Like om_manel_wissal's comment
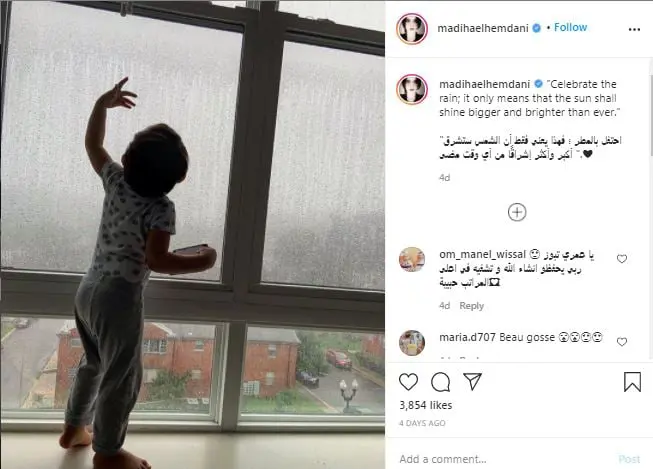The width and height of the screenshot is (653, 469). coord(622,259)
